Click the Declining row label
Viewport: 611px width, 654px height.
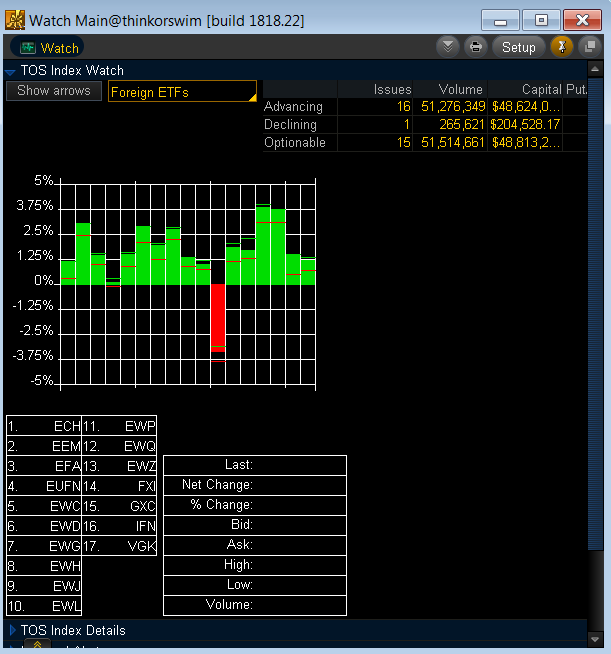pyautogui.click(x=290, y=125)
